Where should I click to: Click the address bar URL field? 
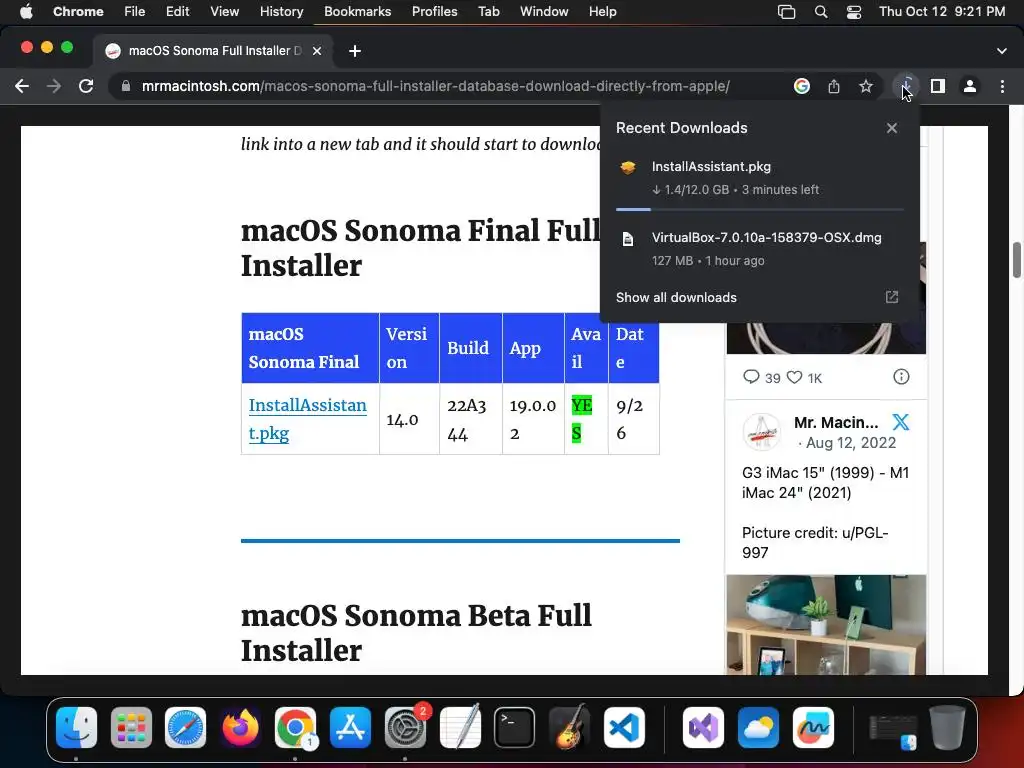coord(436,86)
